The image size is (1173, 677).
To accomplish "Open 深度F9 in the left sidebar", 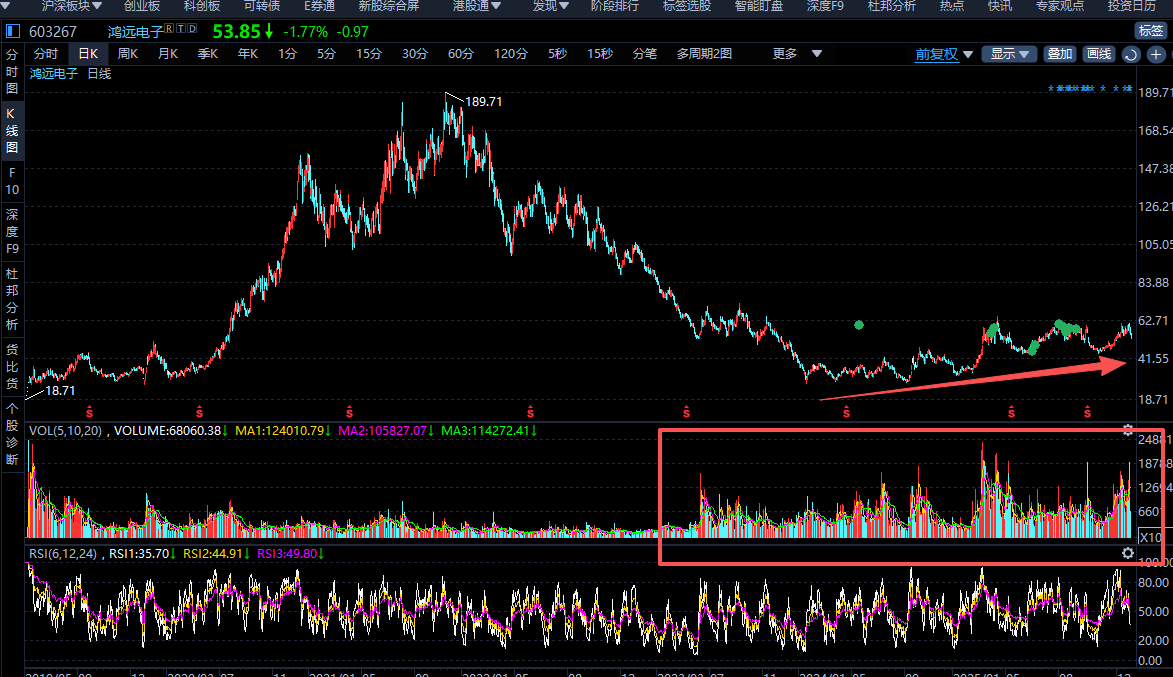I will (x=12, y=231).
